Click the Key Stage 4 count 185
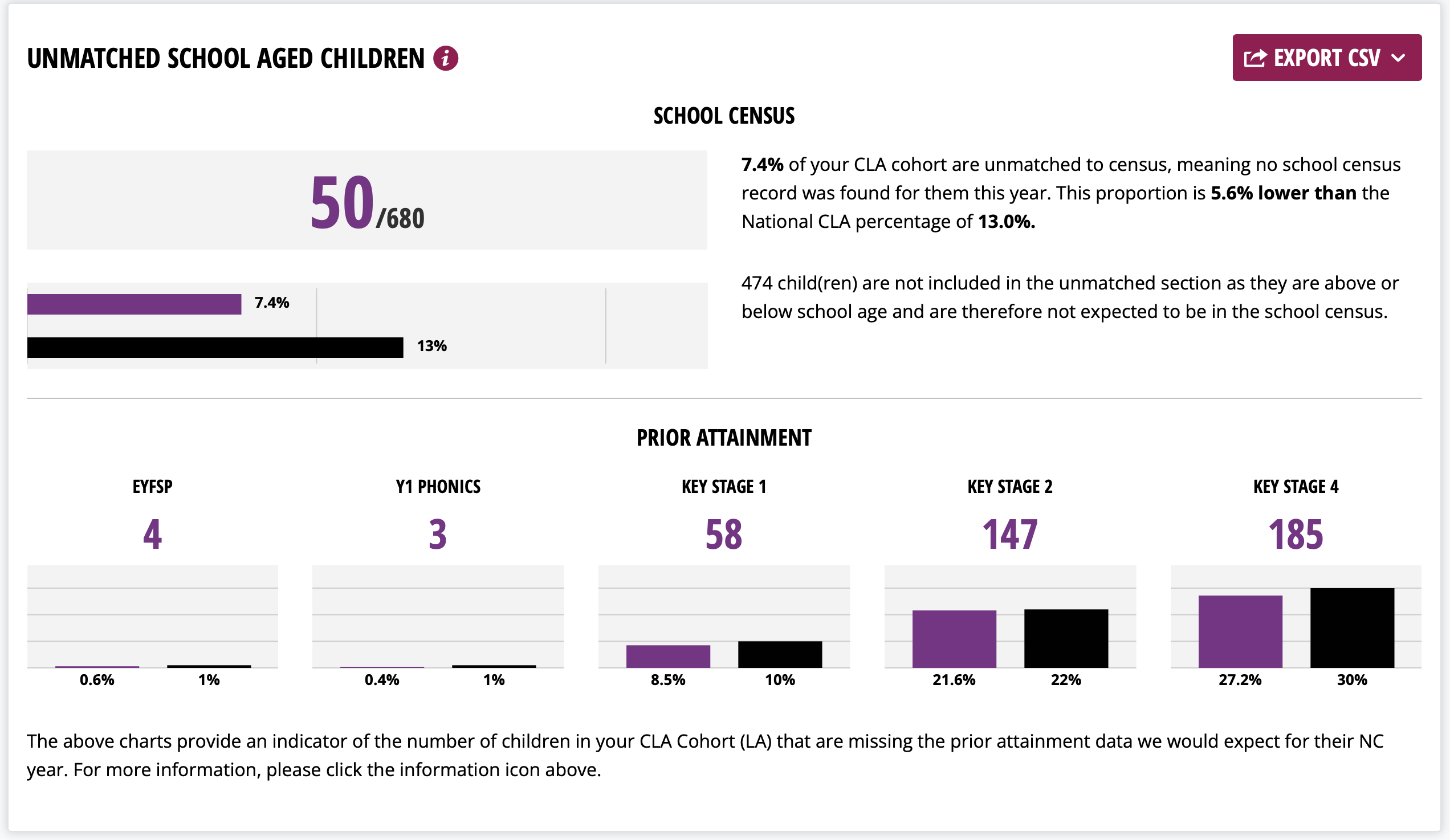This screenshot has height=840, width=1450. [1296, 534]
